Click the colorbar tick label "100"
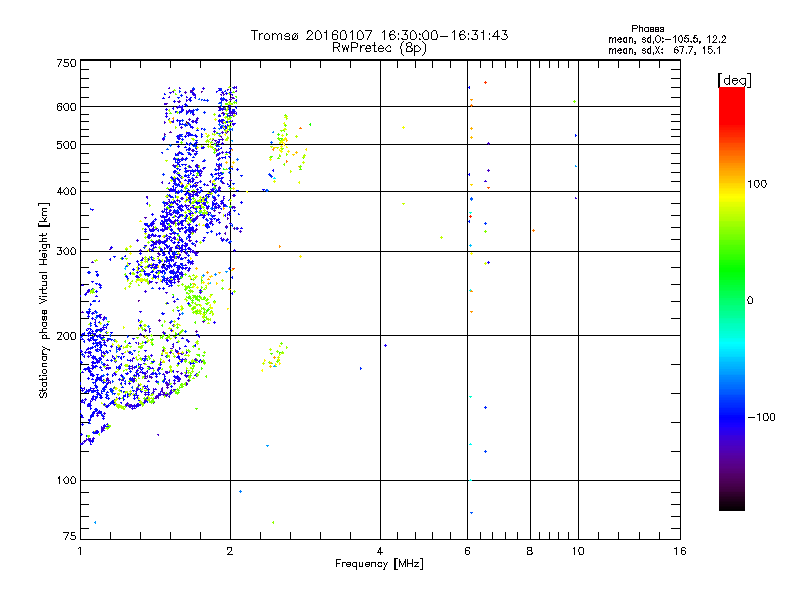 pyautogui.click(x=757, y=184)
